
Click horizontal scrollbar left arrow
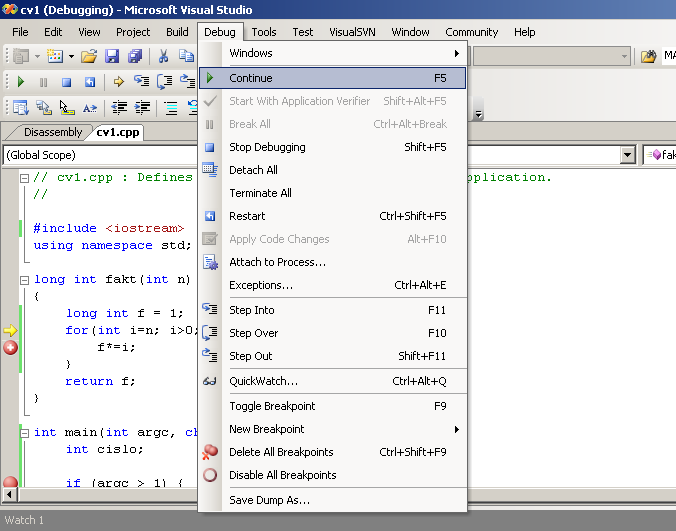[9, 495]
